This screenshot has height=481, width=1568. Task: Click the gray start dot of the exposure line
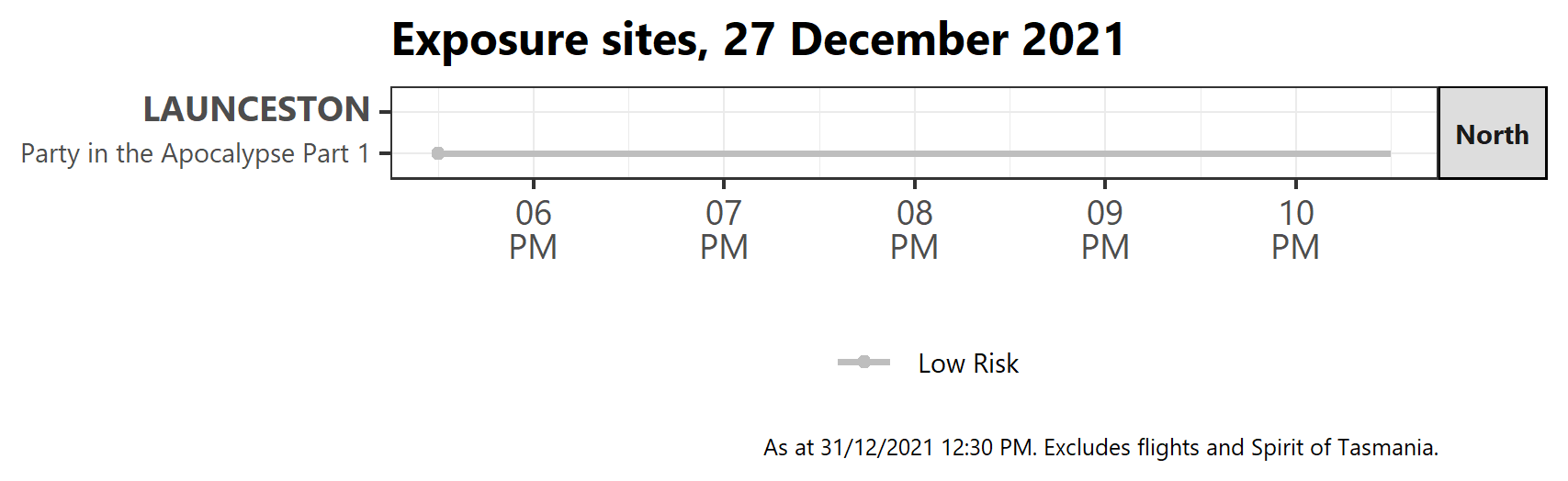coord(438,153)
